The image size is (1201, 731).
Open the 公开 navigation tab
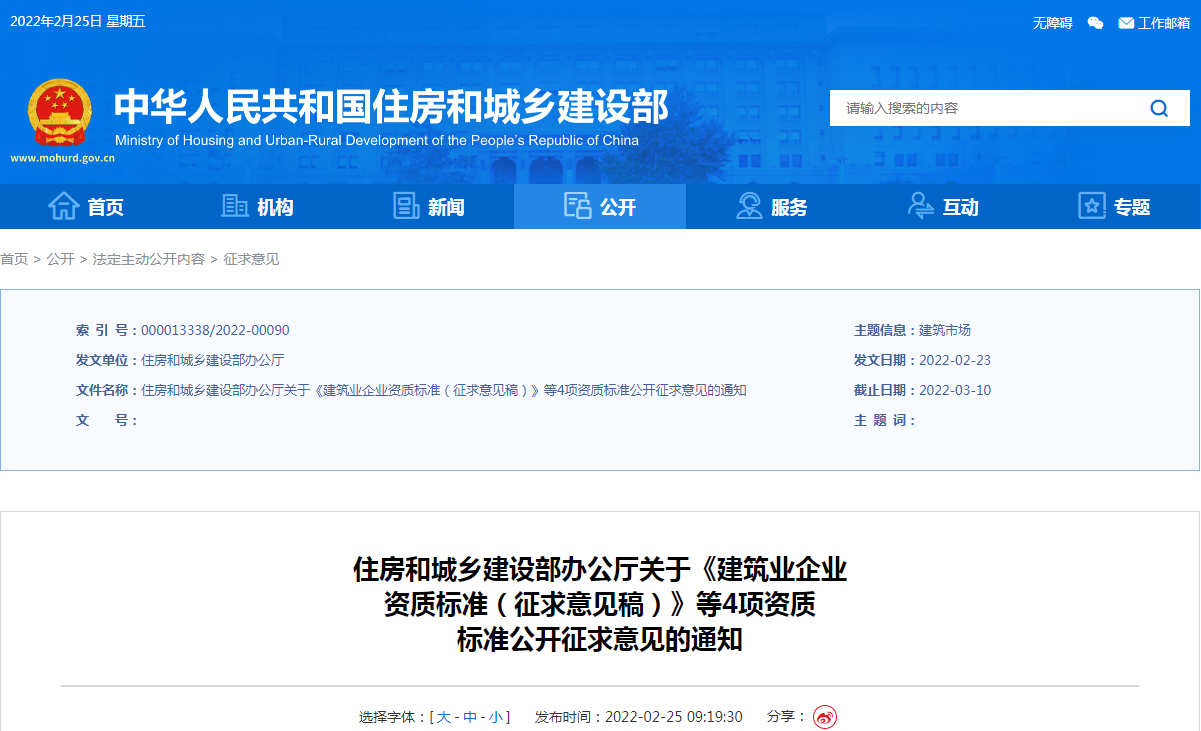(600, 207)
